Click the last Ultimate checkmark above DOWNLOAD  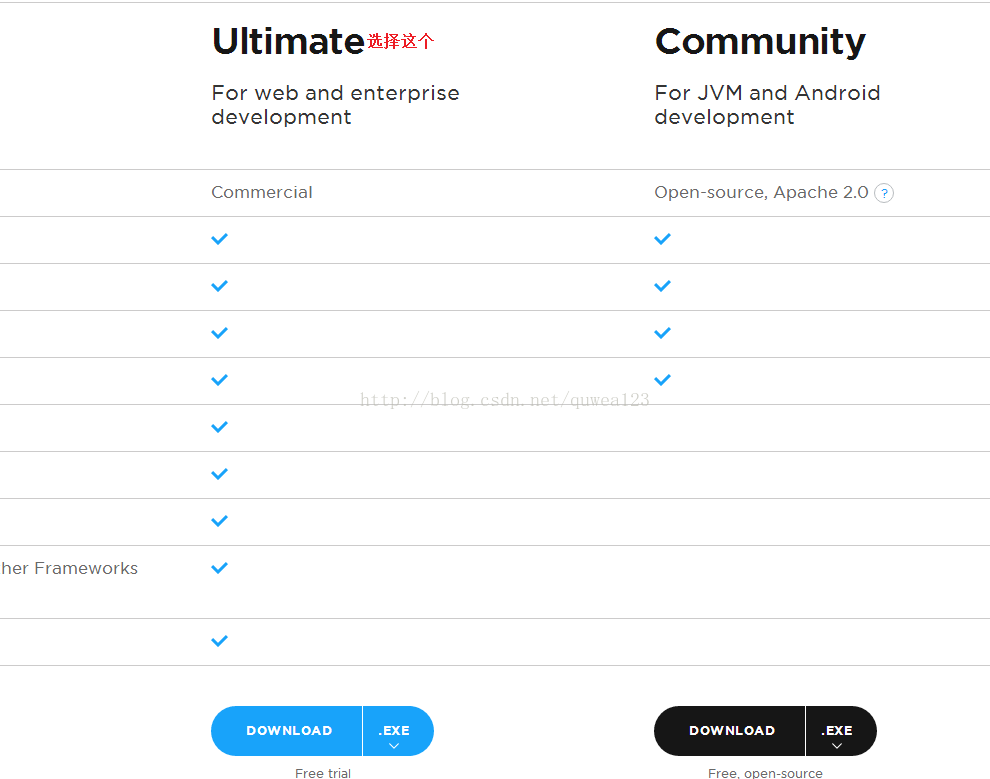[219, 641]
